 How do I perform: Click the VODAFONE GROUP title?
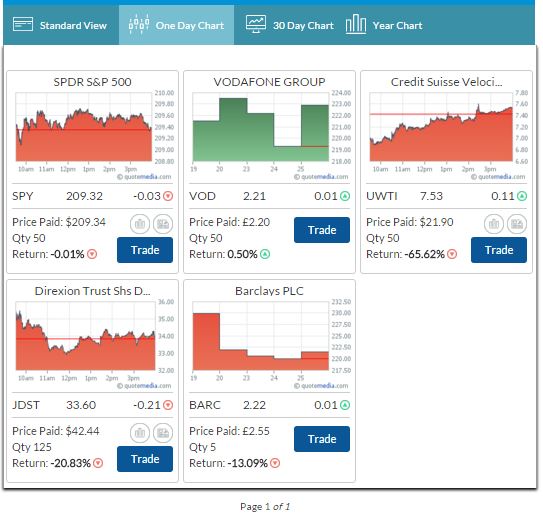[x=269, y=82]
